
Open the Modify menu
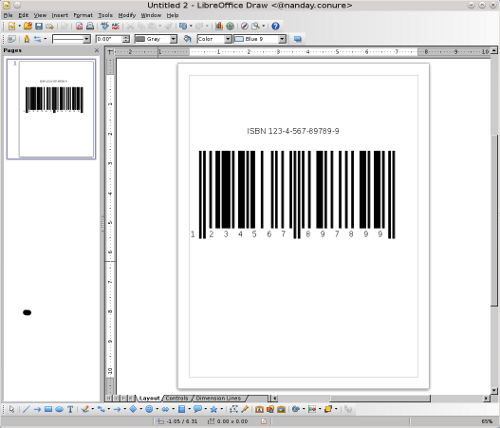click(127, 15)
